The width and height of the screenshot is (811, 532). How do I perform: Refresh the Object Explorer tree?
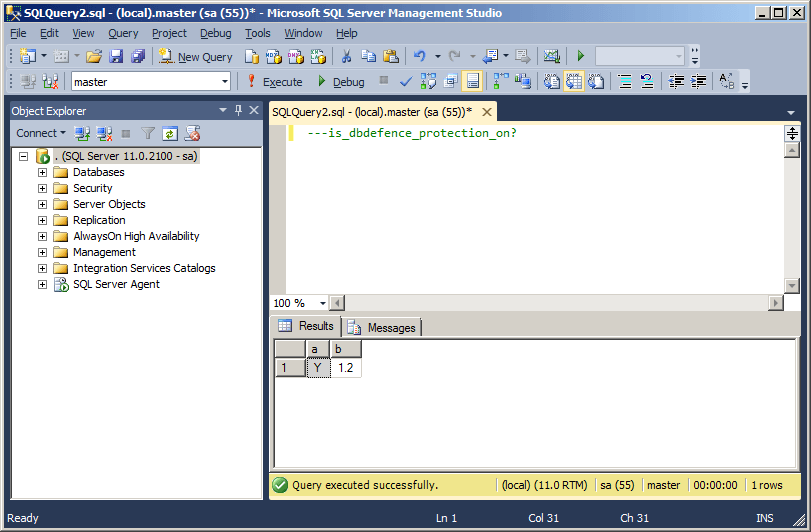(170, 133)
